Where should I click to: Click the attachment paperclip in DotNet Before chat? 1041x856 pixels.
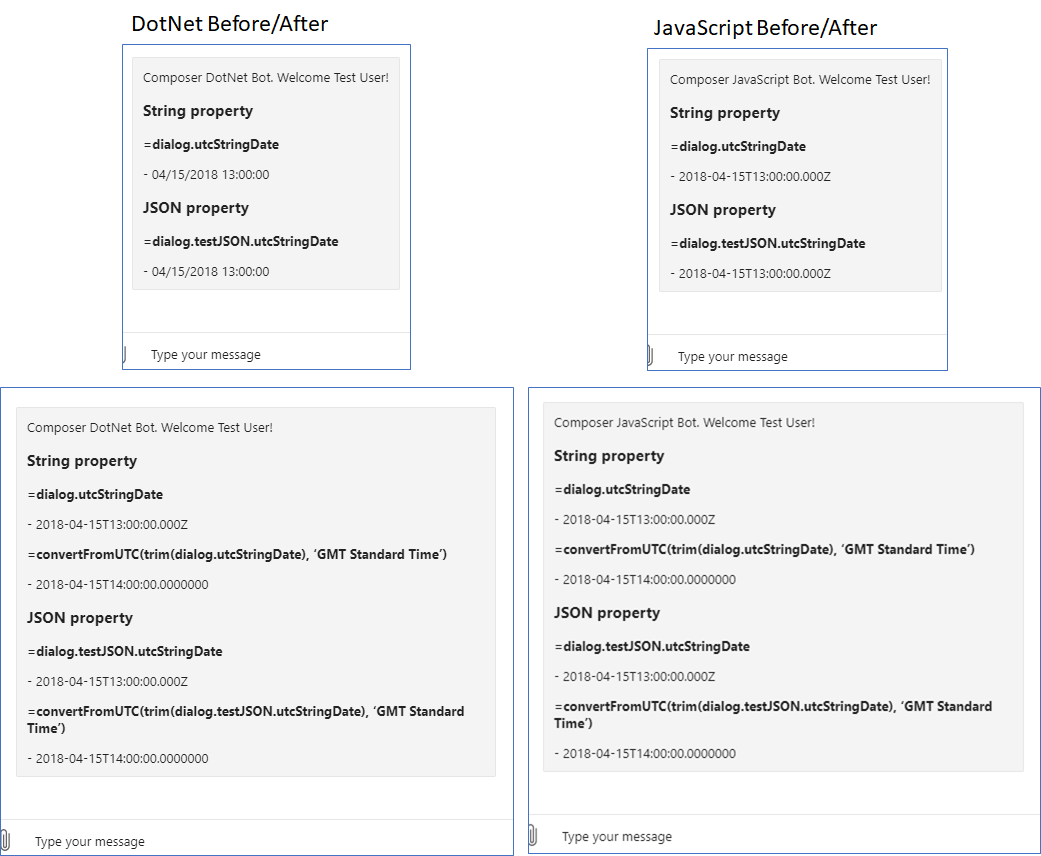[x=125, y=354]
